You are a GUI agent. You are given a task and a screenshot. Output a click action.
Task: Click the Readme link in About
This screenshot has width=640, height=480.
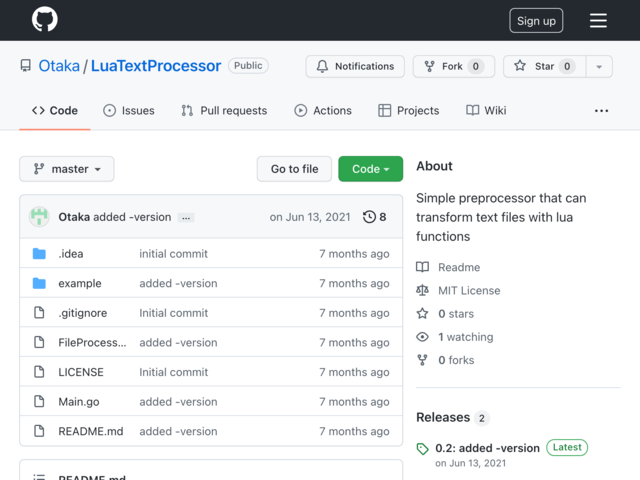[x=459, y=267]
